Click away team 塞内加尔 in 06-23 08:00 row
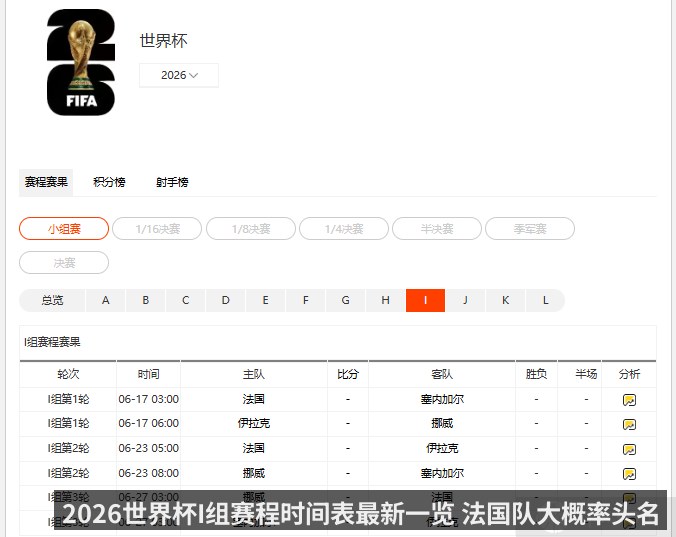This screenshot has height=537, width=676. coord(442,473)
